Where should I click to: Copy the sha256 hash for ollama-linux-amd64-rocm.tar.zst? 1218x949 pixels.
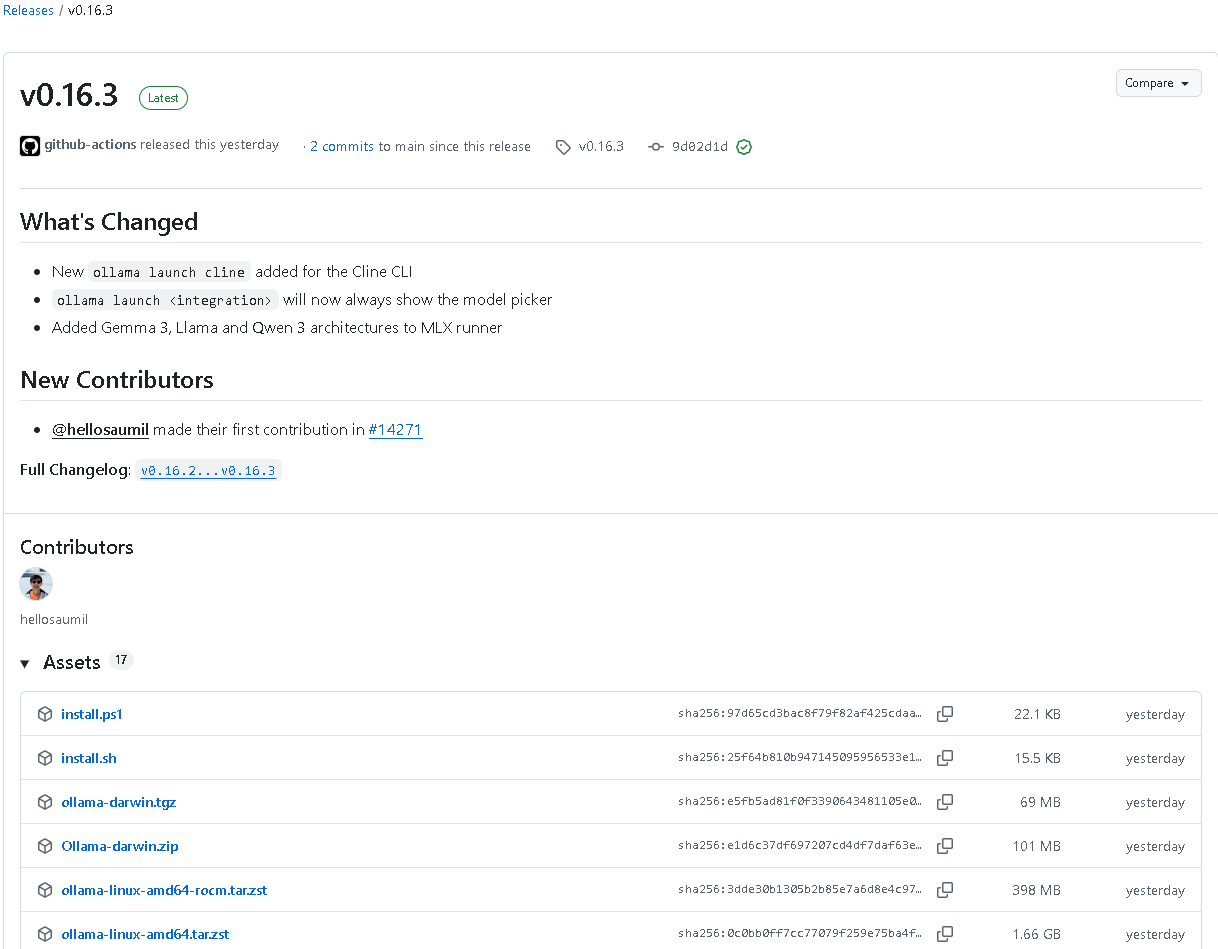click(x=944, y=890)
